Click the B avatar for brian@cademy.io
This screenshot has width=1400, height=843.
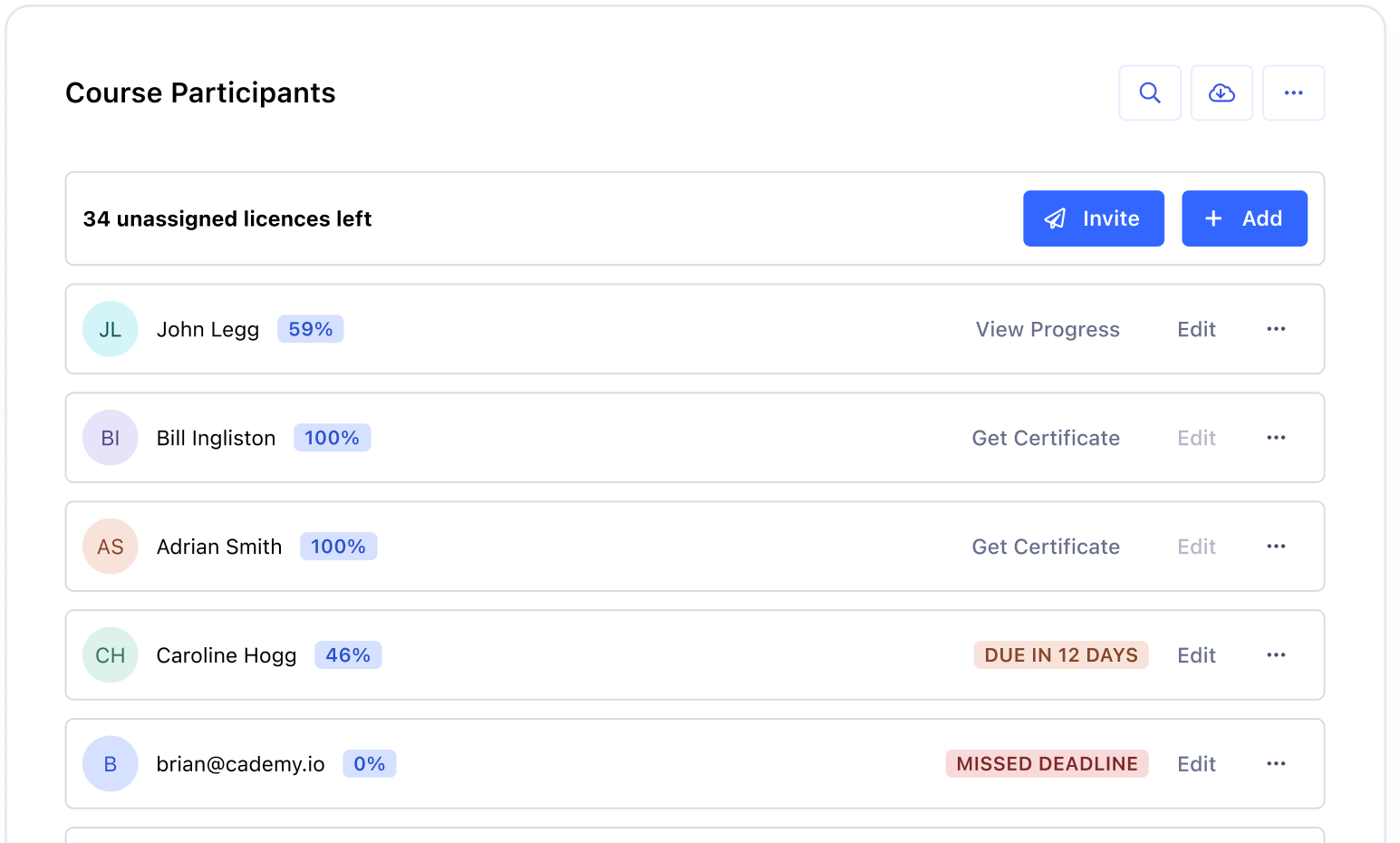tap(111, 764)
